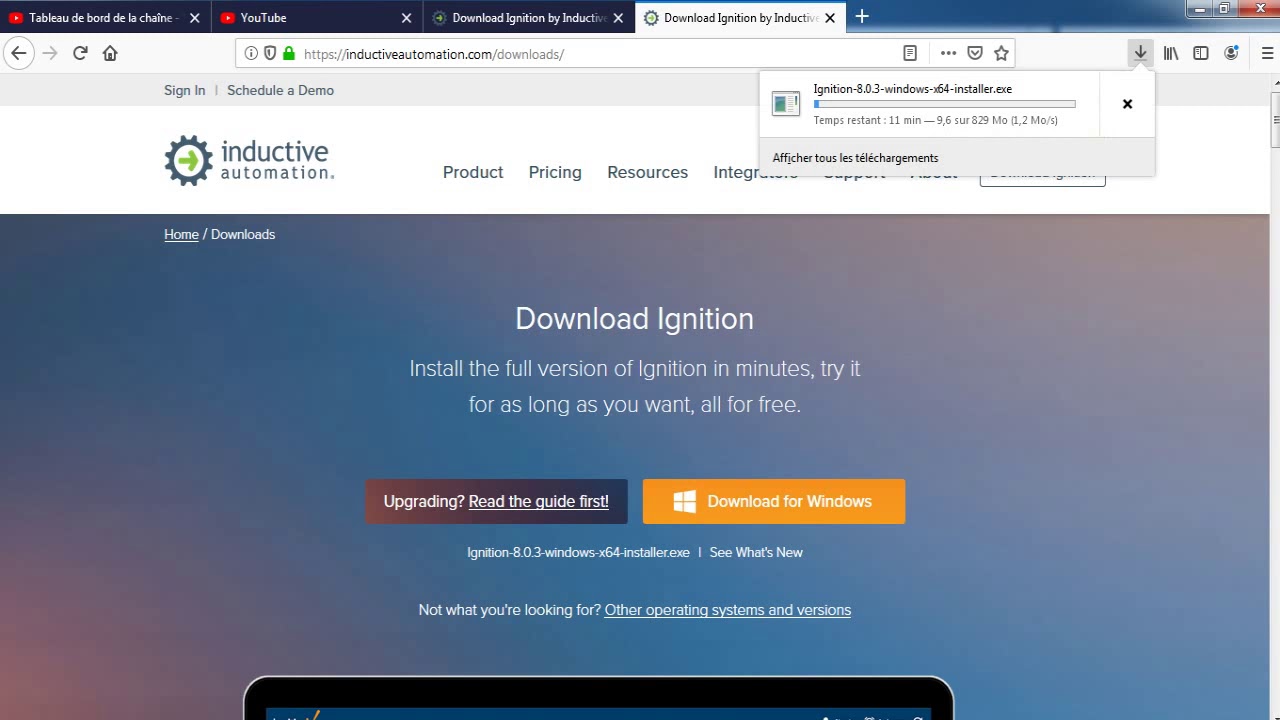The image size is (1280, 720).
Task: Switch to the third Download Ignition tab
Action: click(x=529, y=17)
